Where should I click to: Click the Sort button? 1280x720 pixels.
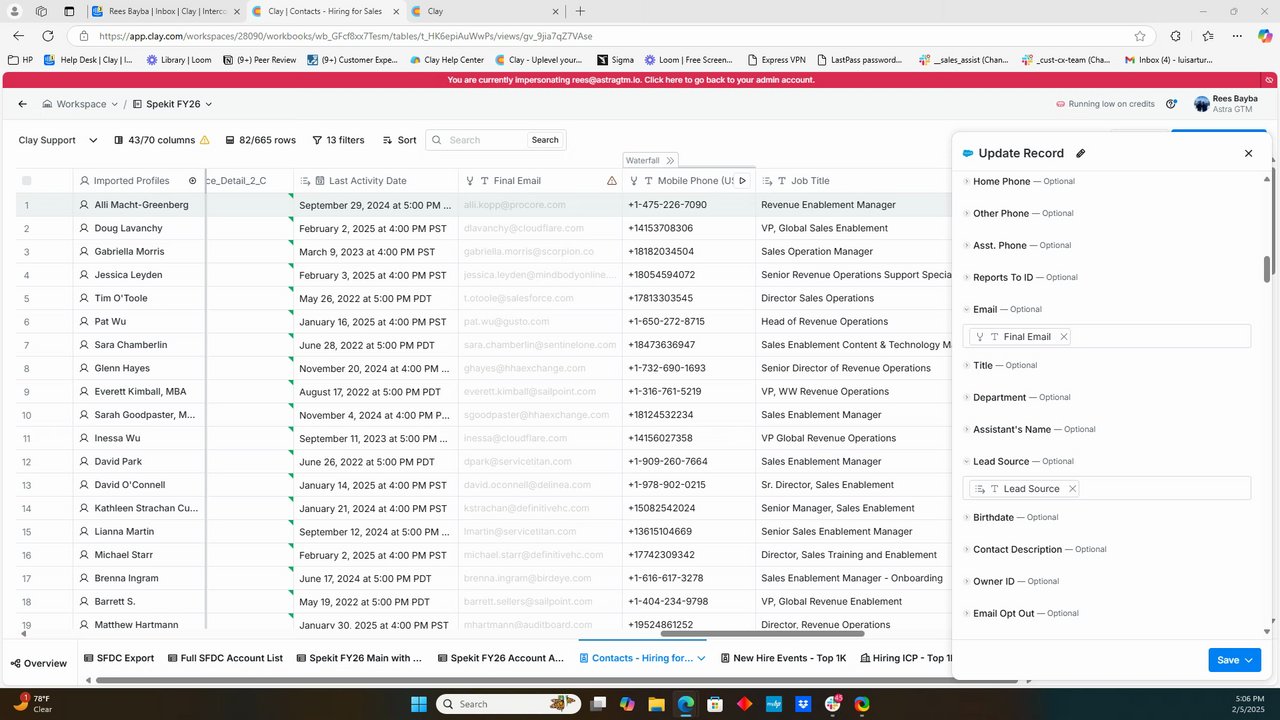tap(399, 140)
